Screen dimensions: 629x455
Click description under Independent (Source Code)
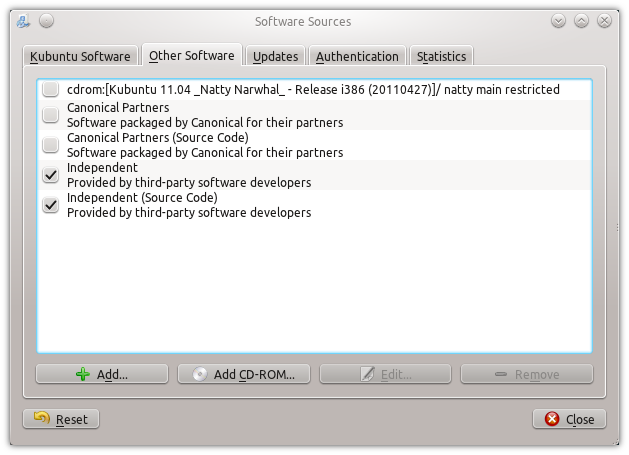pyautogui.click(x=189, y=213)
